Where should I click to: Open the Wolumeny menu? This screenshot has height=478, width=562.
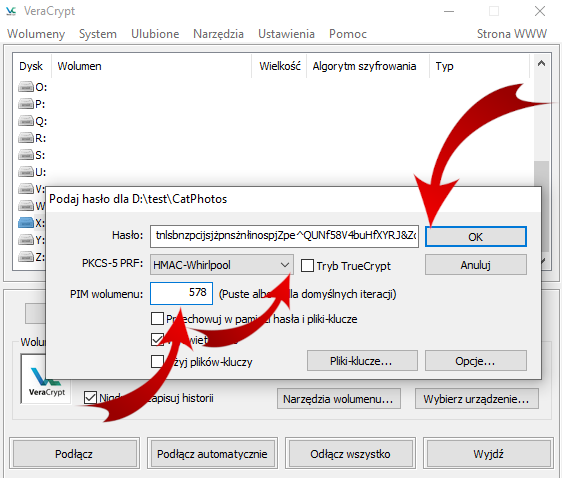point(36,34)
